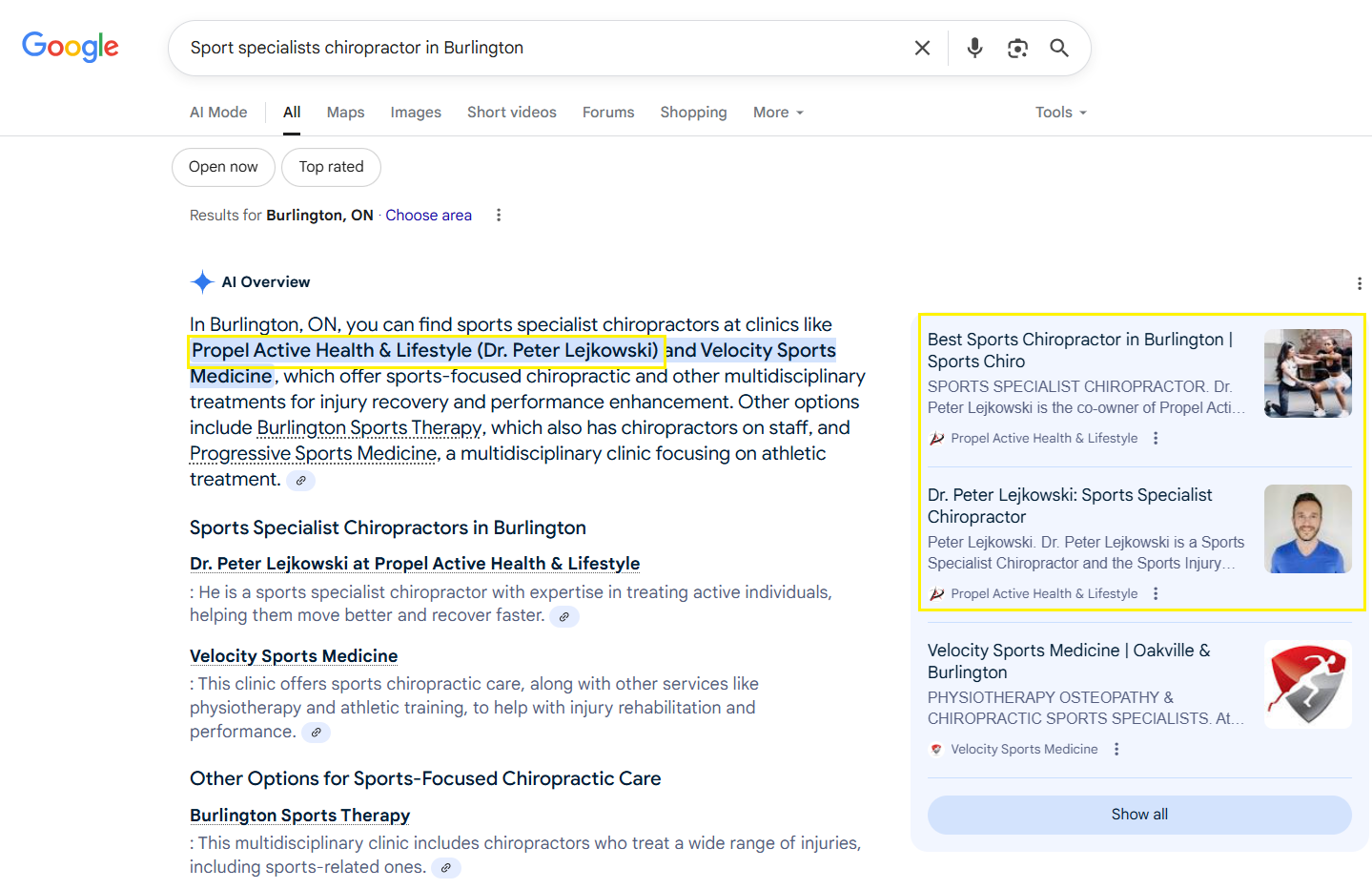1372x889 pixels.
Task: Open three-dot menu beside Choose area
Action: pos(499,216)
